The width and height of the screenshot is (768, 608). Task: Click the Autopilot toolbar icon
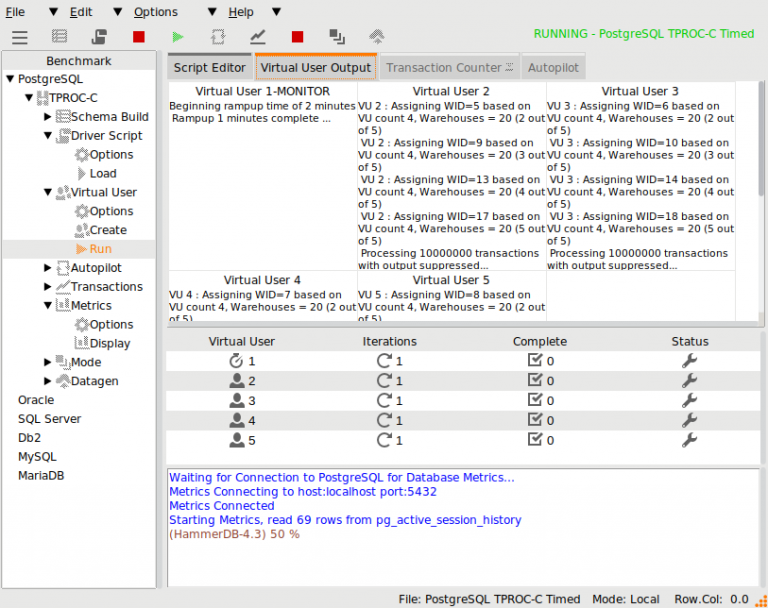[218, 37]
